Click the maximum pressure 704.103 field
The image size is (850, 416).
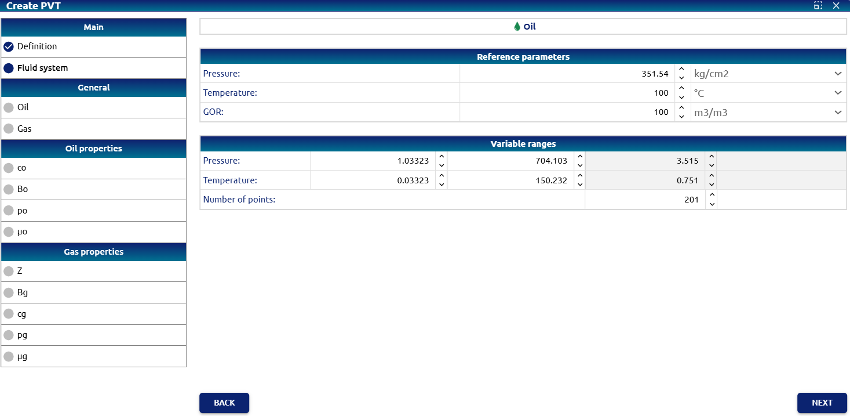(510, 160)
